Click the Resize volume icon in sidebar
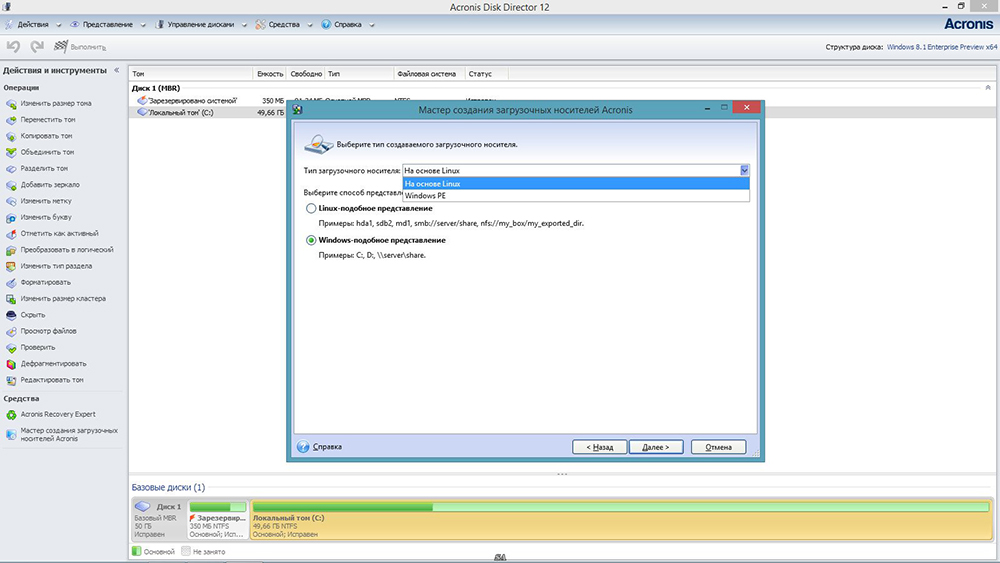The image size is (1000, 563). pos(11,103)
